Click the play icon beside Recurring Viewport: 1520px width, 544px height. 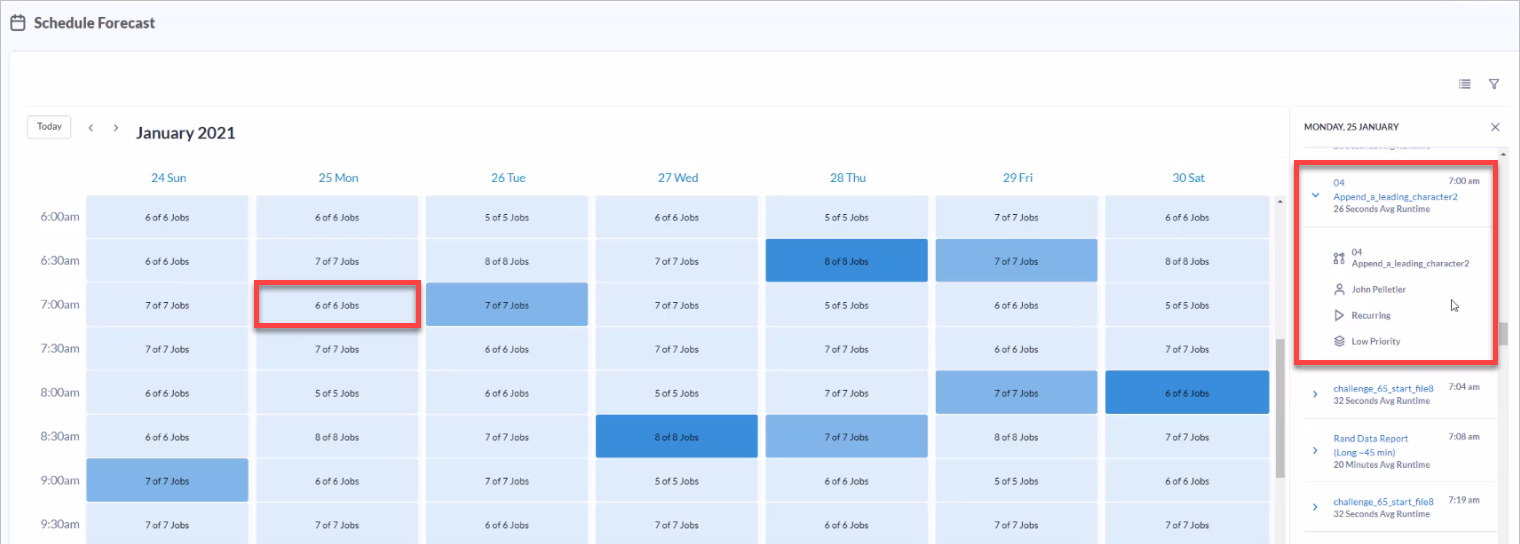click(1339, 315)
